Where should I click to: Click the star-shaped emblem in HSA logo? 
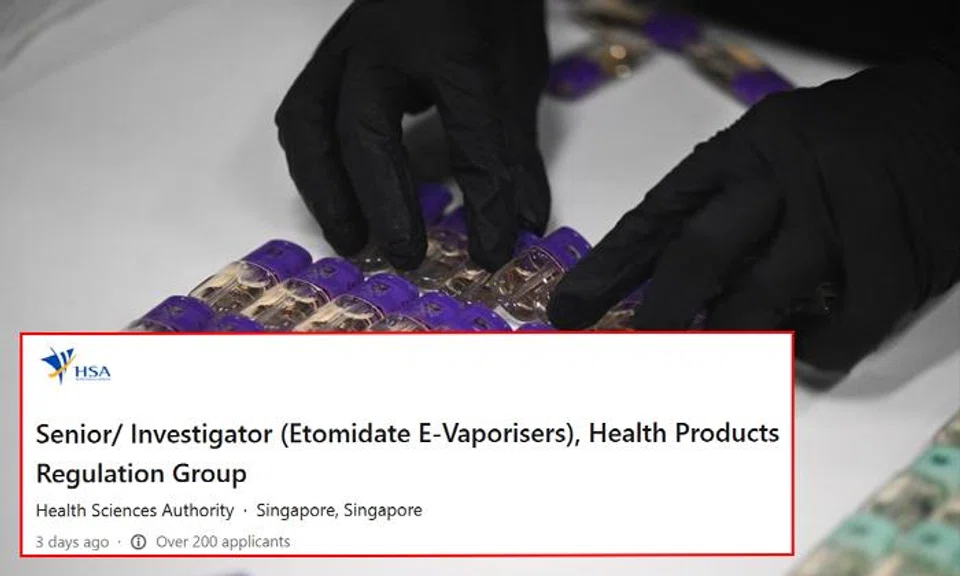pyautogui.click(x=58, y=364)
